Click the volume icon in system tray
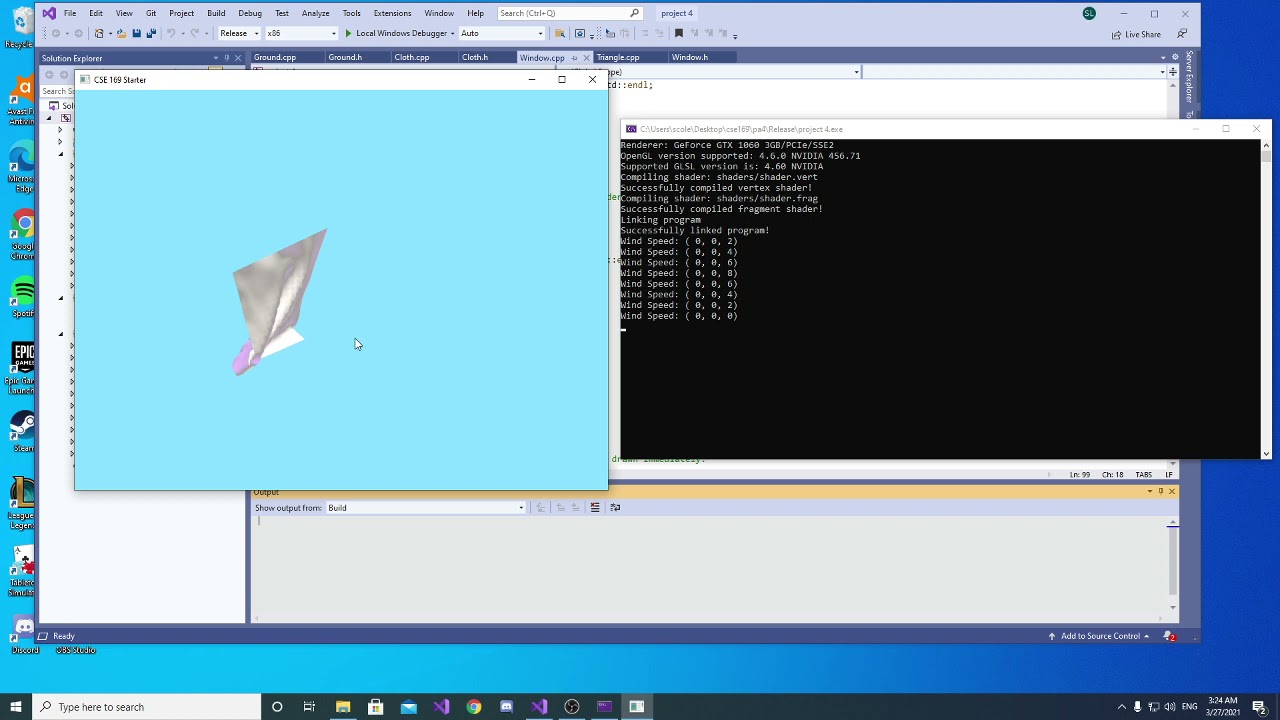Image resolution: width=1280 pixels, height=720 pixels. 1170,707
